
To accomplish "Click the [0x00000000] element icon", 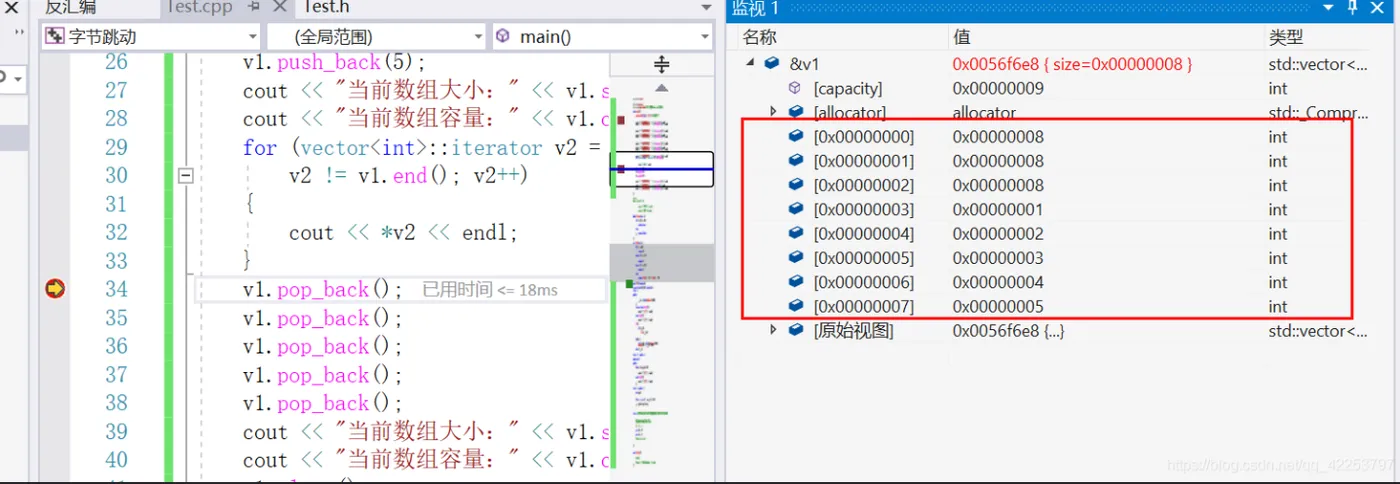I will click(796, 137).
